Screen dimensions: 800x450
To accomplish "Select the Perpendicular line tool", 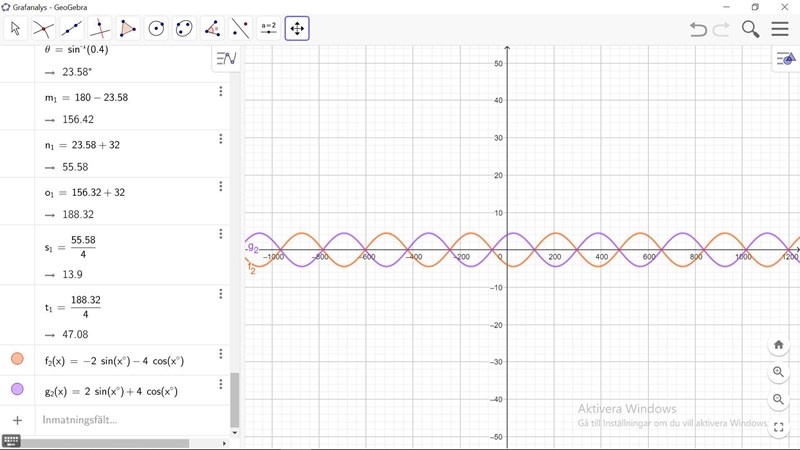I will click(x=100, y=29).
